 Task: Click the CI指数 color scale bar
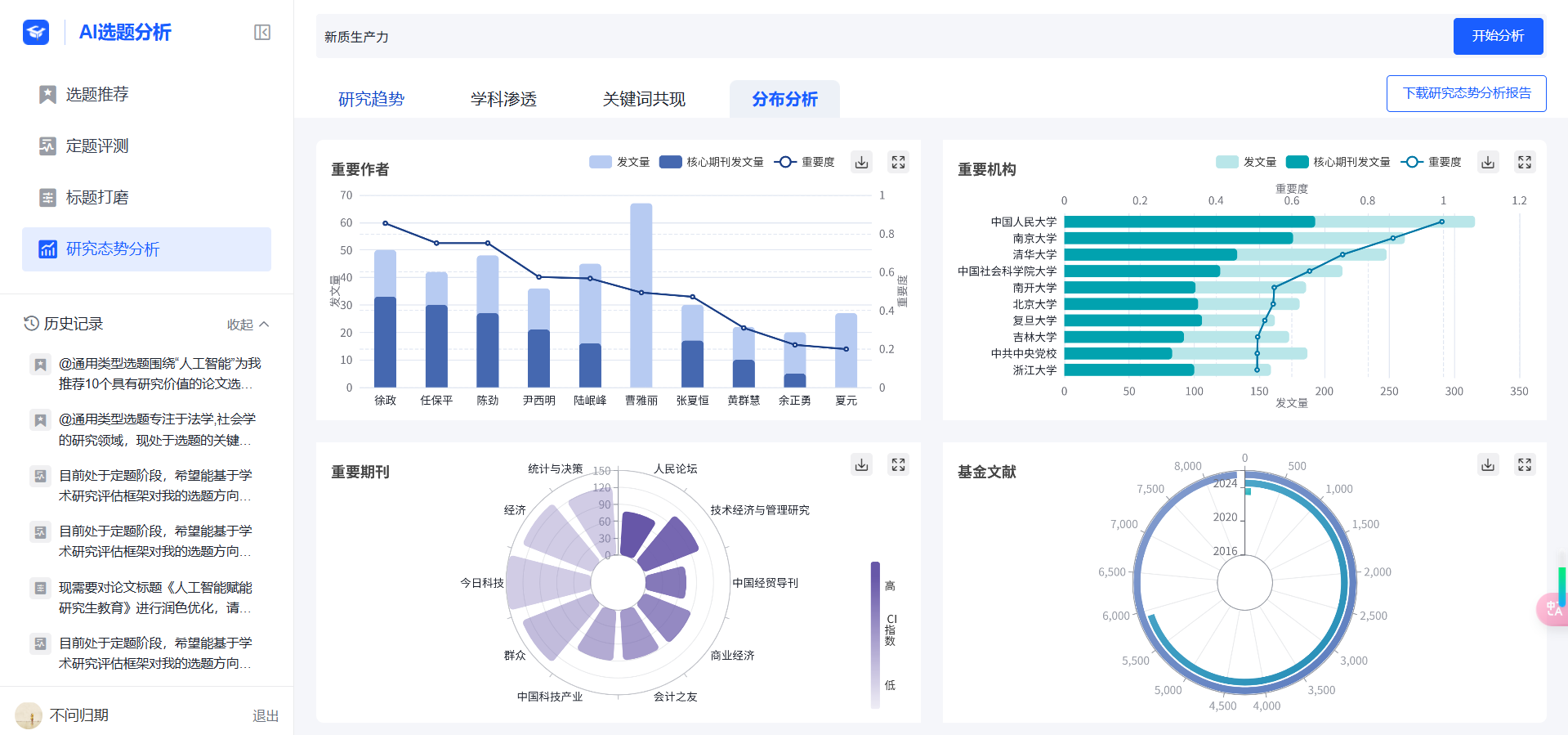pyautogui.click(x=875, y=634)
